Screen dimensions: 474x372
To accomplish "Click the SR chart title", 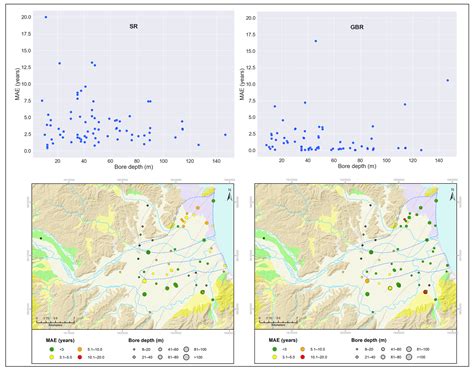I will point(133,26).
